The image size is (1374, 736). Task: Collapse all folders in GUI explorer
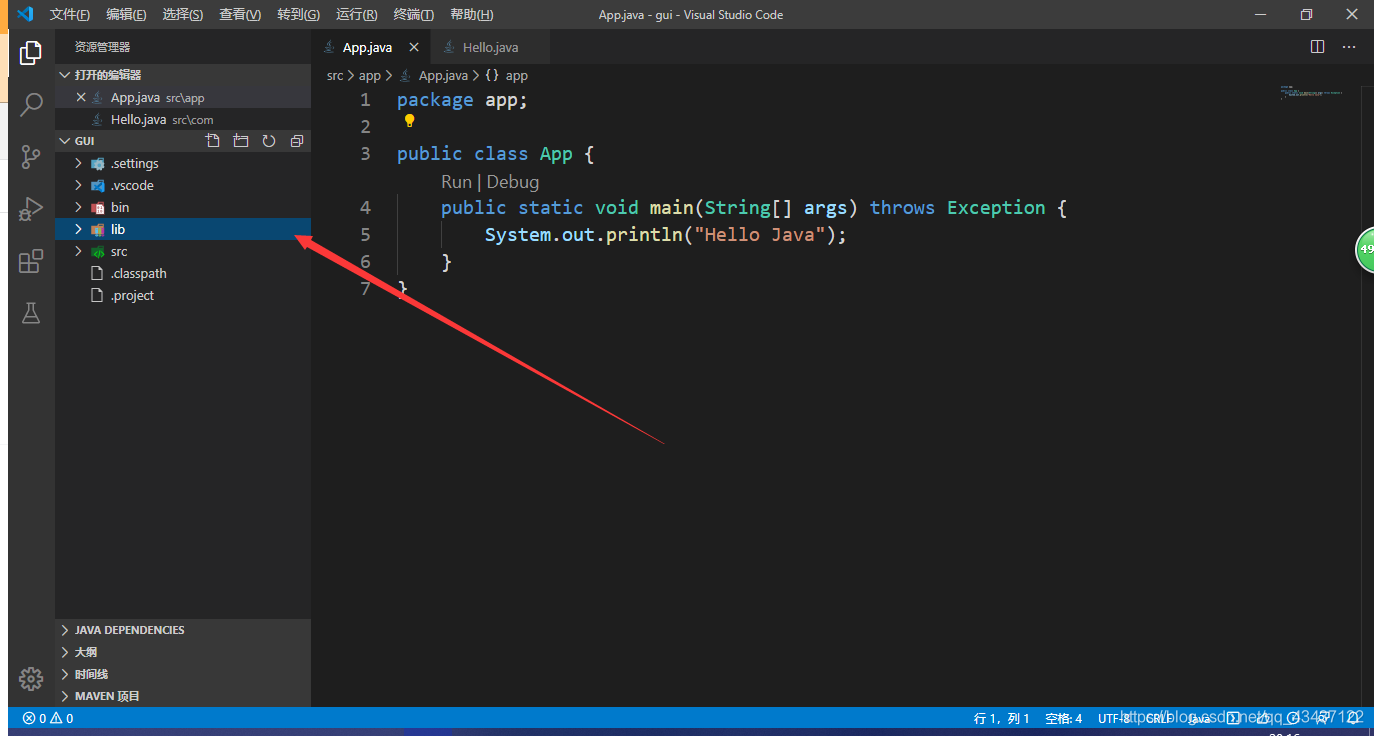[x=296, y=141]
